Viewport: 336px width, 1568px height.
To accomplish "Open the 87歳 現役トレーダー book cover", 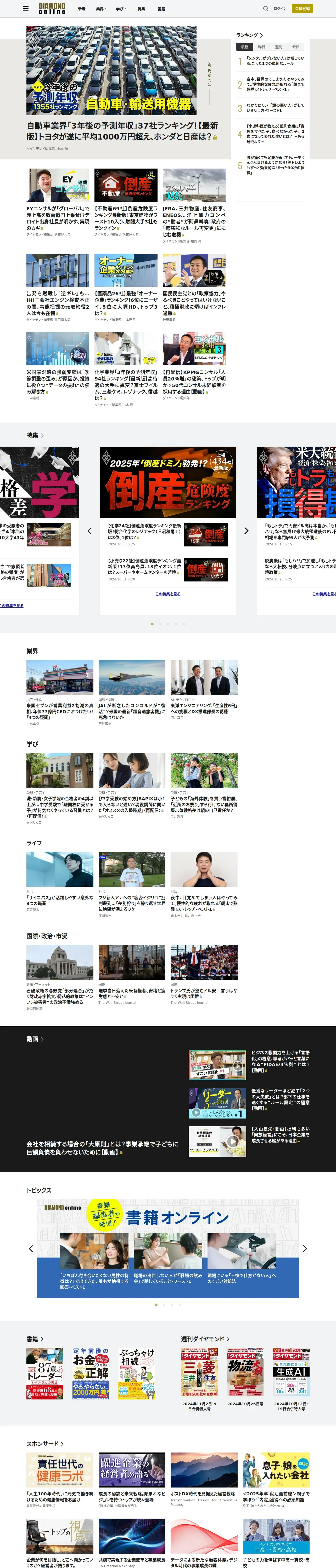I will pyautogui.click(x=44, y=1373).
